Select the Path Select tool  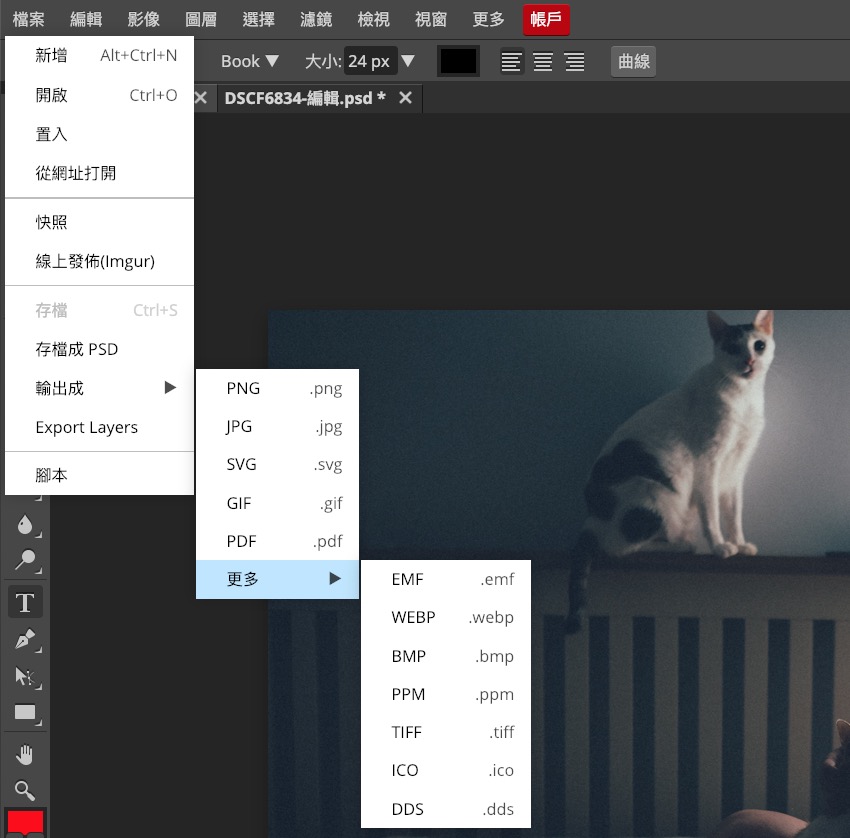[25, 676]
